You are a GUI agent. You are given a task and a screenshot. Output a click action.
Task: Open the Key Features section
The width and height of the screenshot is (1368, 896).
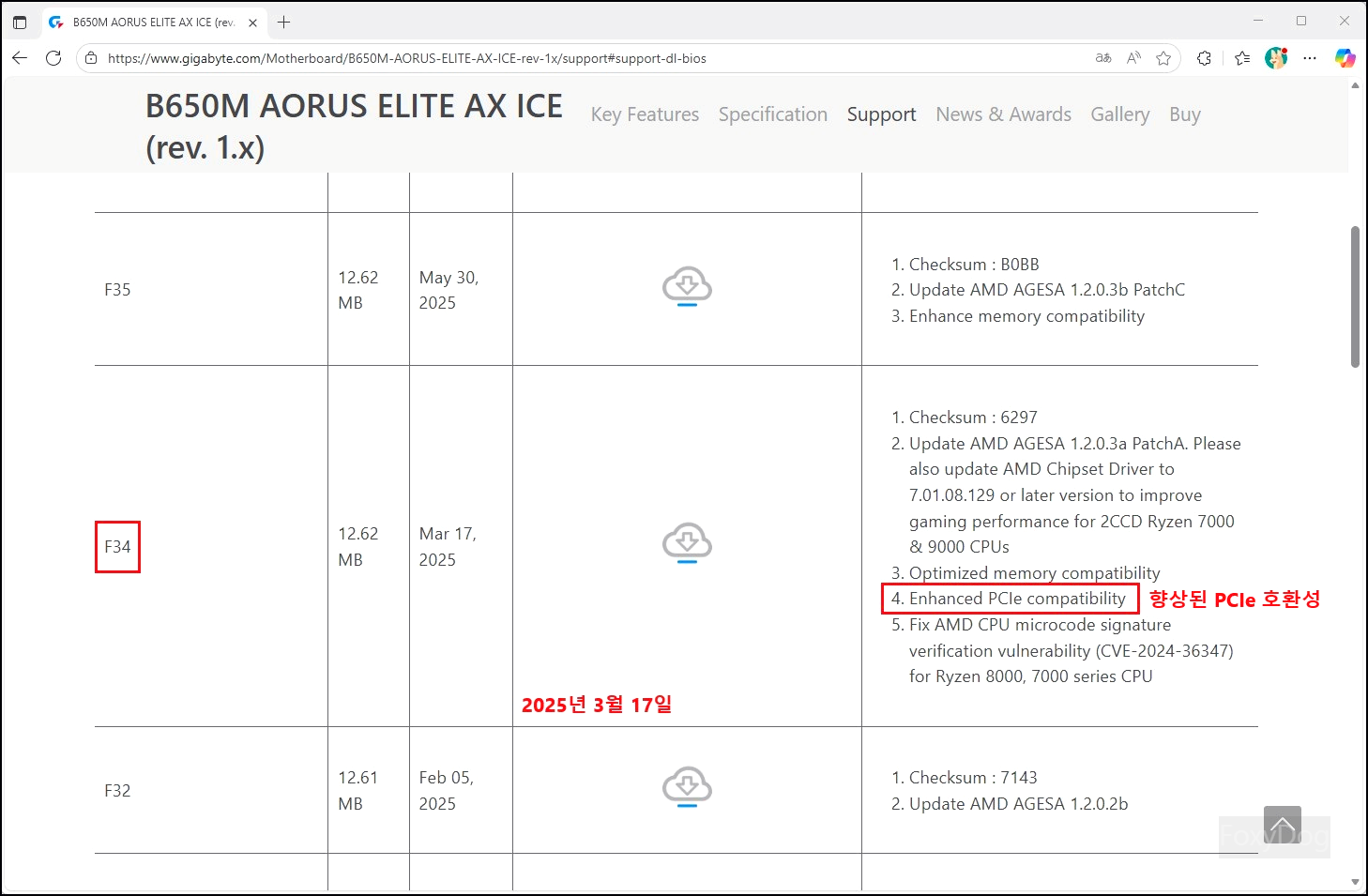click(645, 114)
